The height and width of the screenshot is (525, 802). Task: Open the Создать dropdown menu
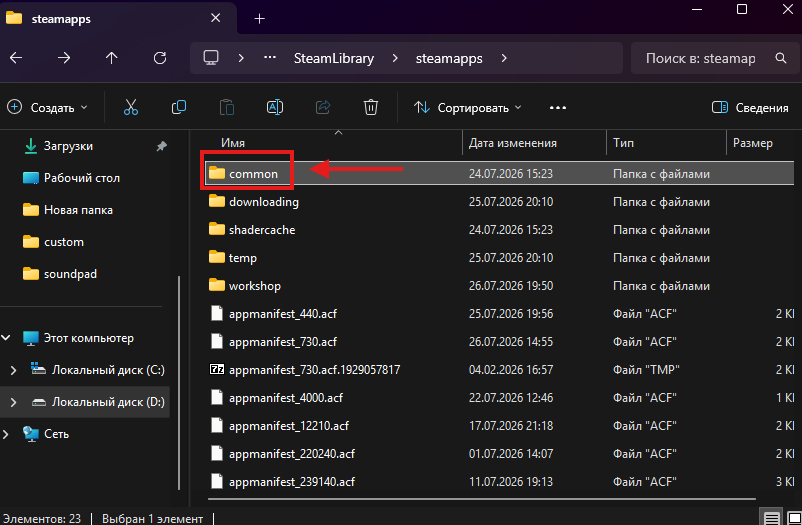tap(47, 107)
